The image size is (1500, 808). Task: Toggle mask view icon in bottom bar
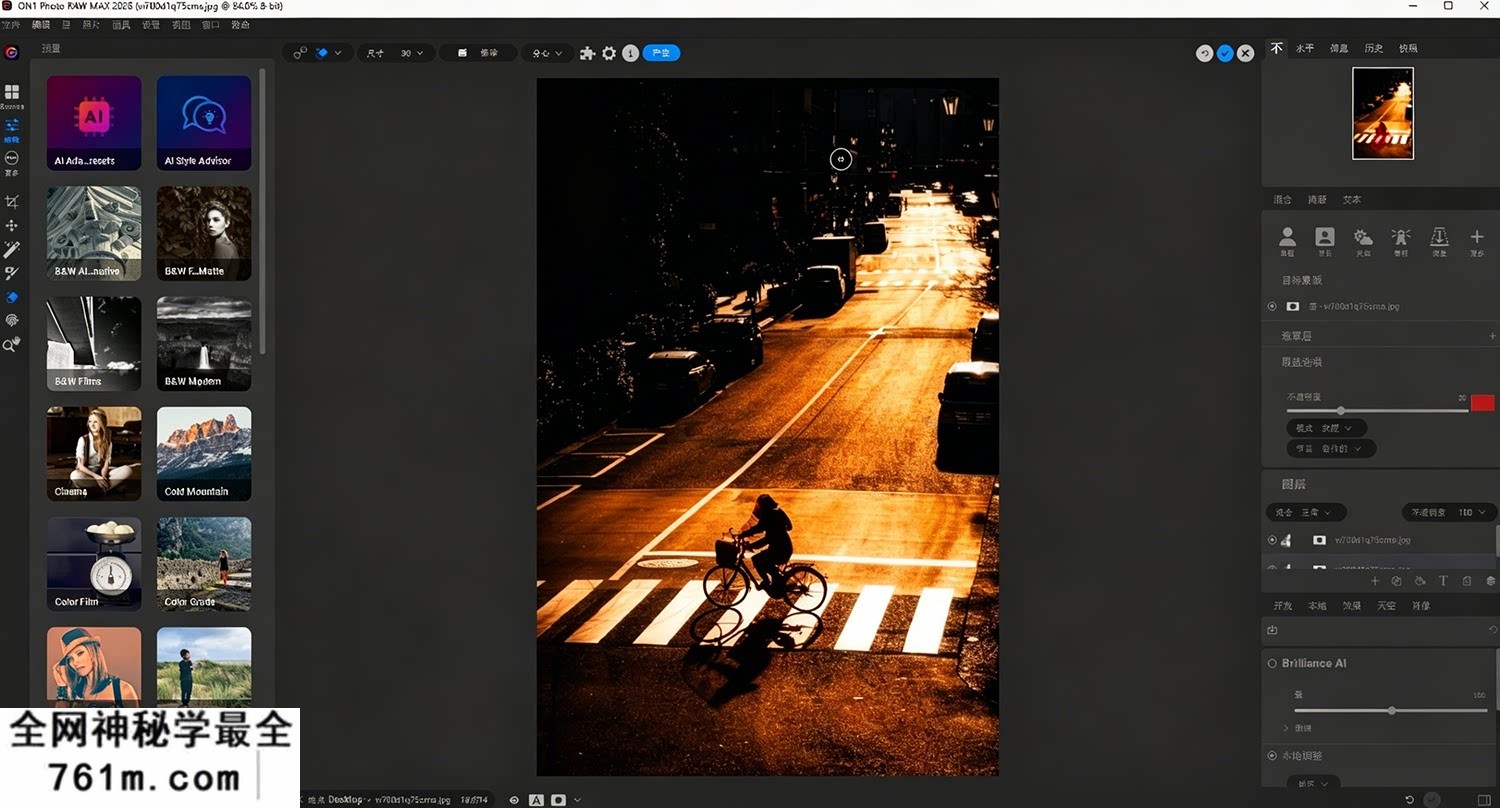coord(558,800)
